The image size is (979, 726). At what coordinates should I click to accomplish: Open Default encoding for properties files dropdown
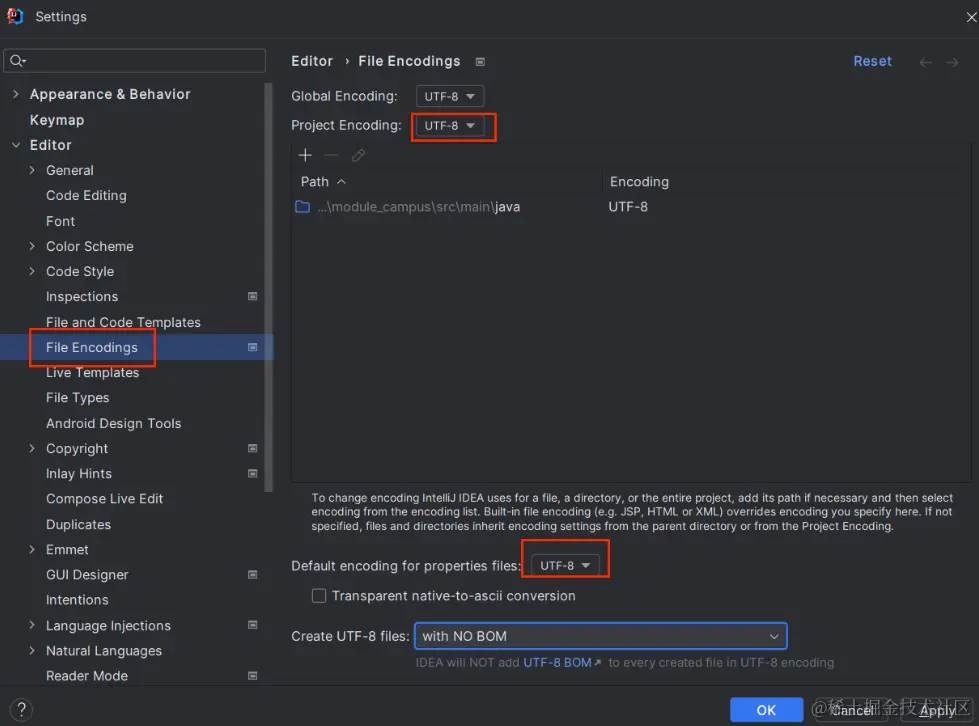tap(565, 566)
